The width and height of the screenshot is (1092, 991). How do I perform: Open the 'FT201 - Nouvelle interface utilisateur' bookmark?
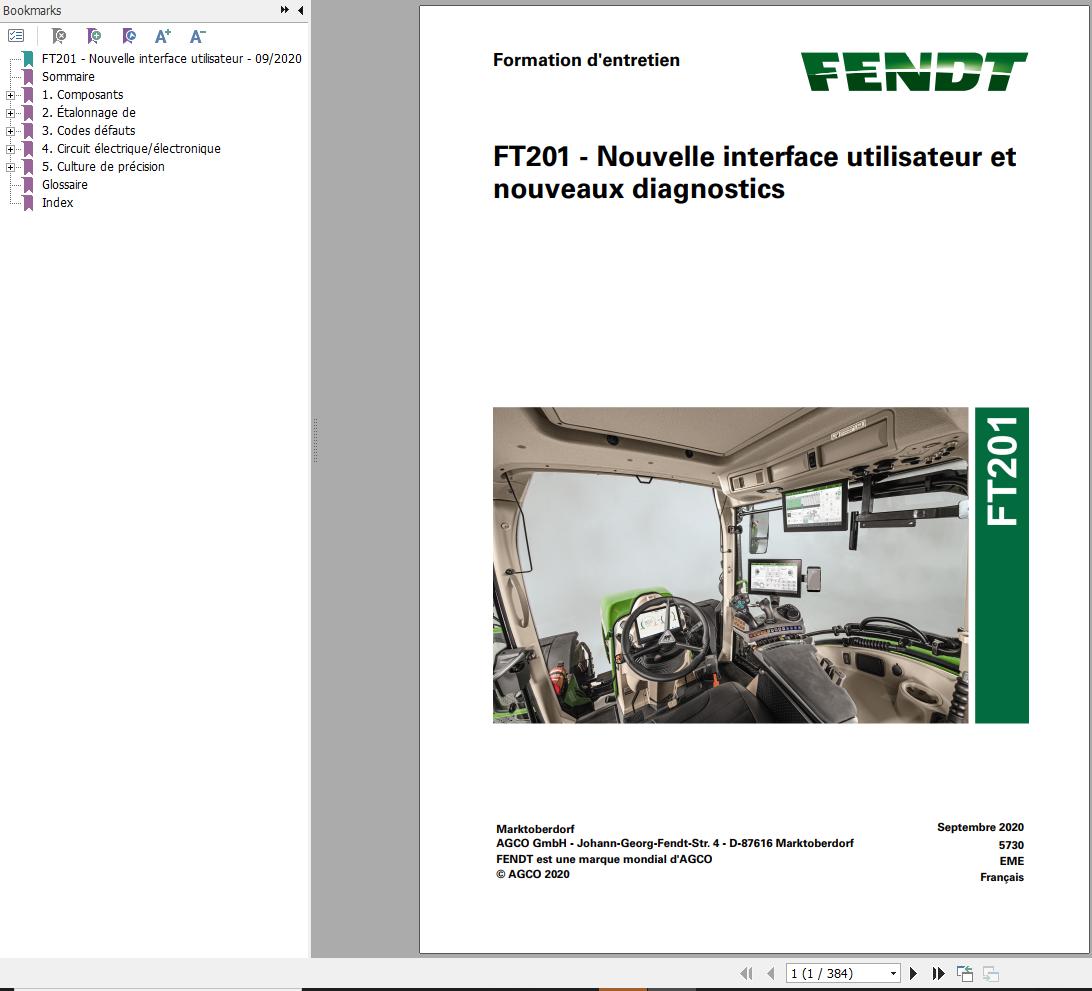tap(171, 58)
